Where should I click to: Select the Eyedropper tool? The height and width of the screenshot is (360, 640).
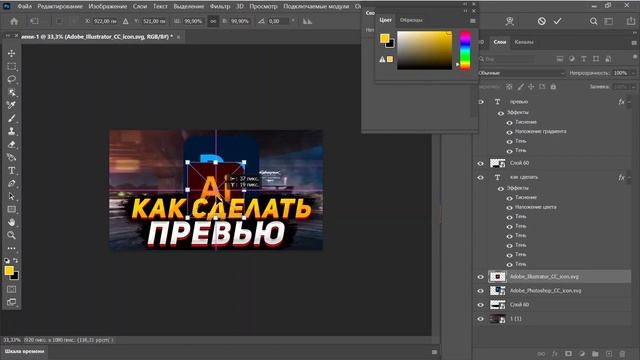(11, 105)
